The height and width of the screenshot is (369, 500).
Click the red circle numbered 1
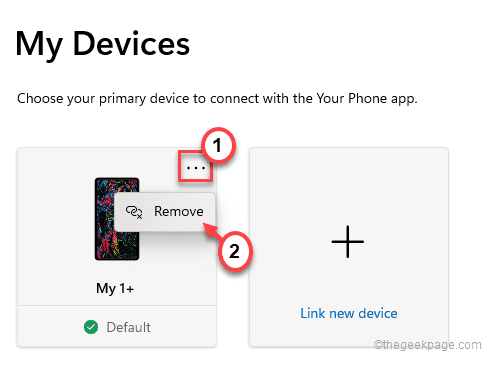coord(218,145)
